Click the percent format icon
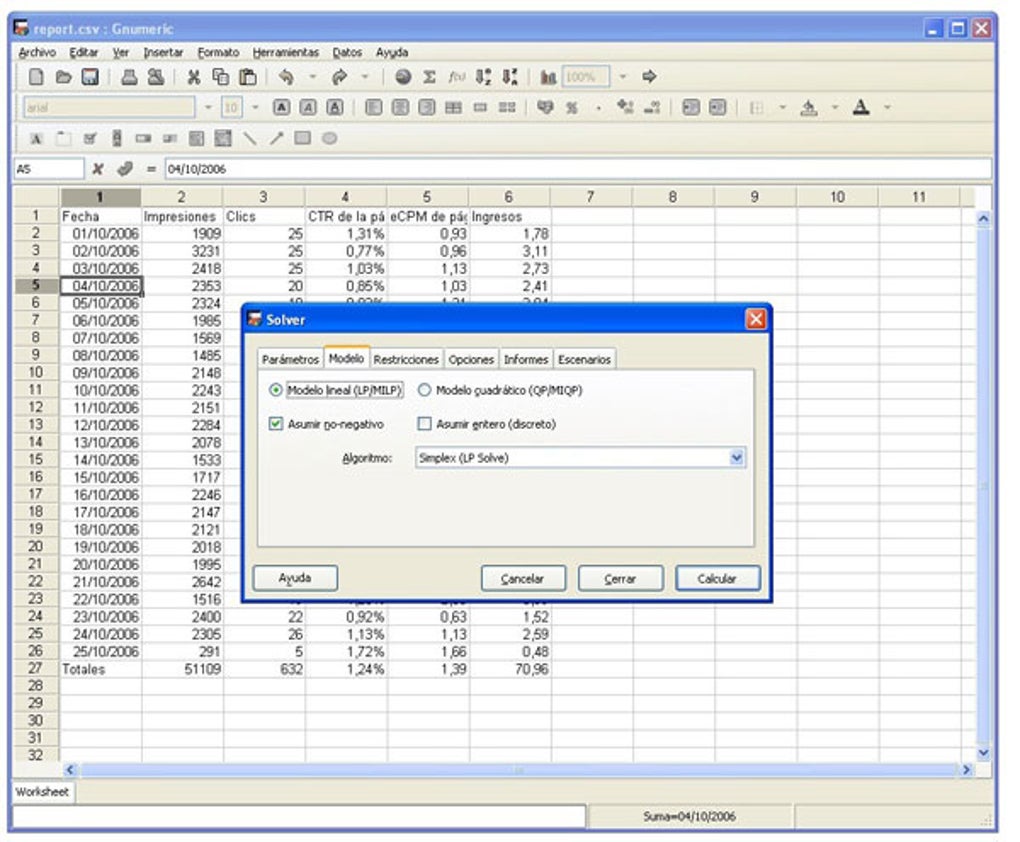1020x842 pixels. tap(572, 107)
